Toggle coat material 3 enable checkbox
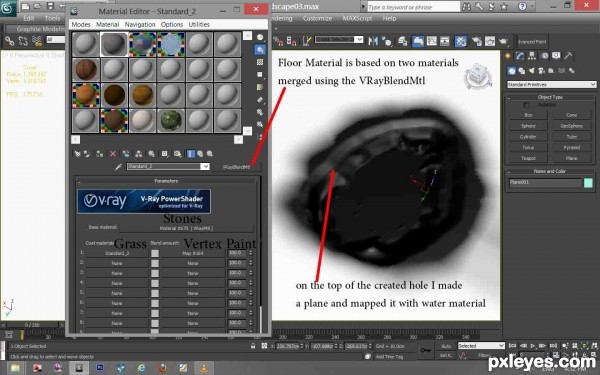600x375 pixels. pos(155,273)
